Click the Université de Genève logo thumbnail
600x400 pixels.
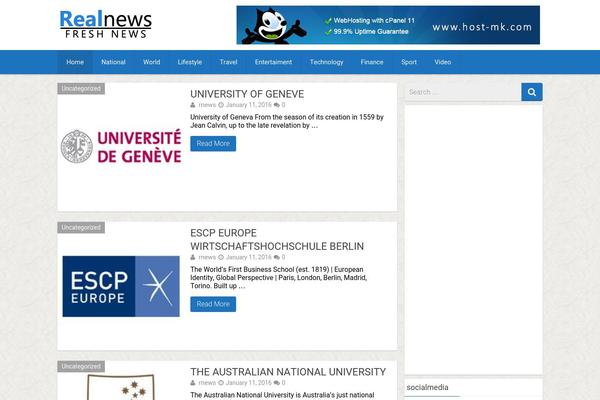pyautogui.click(x=121, y=147)
